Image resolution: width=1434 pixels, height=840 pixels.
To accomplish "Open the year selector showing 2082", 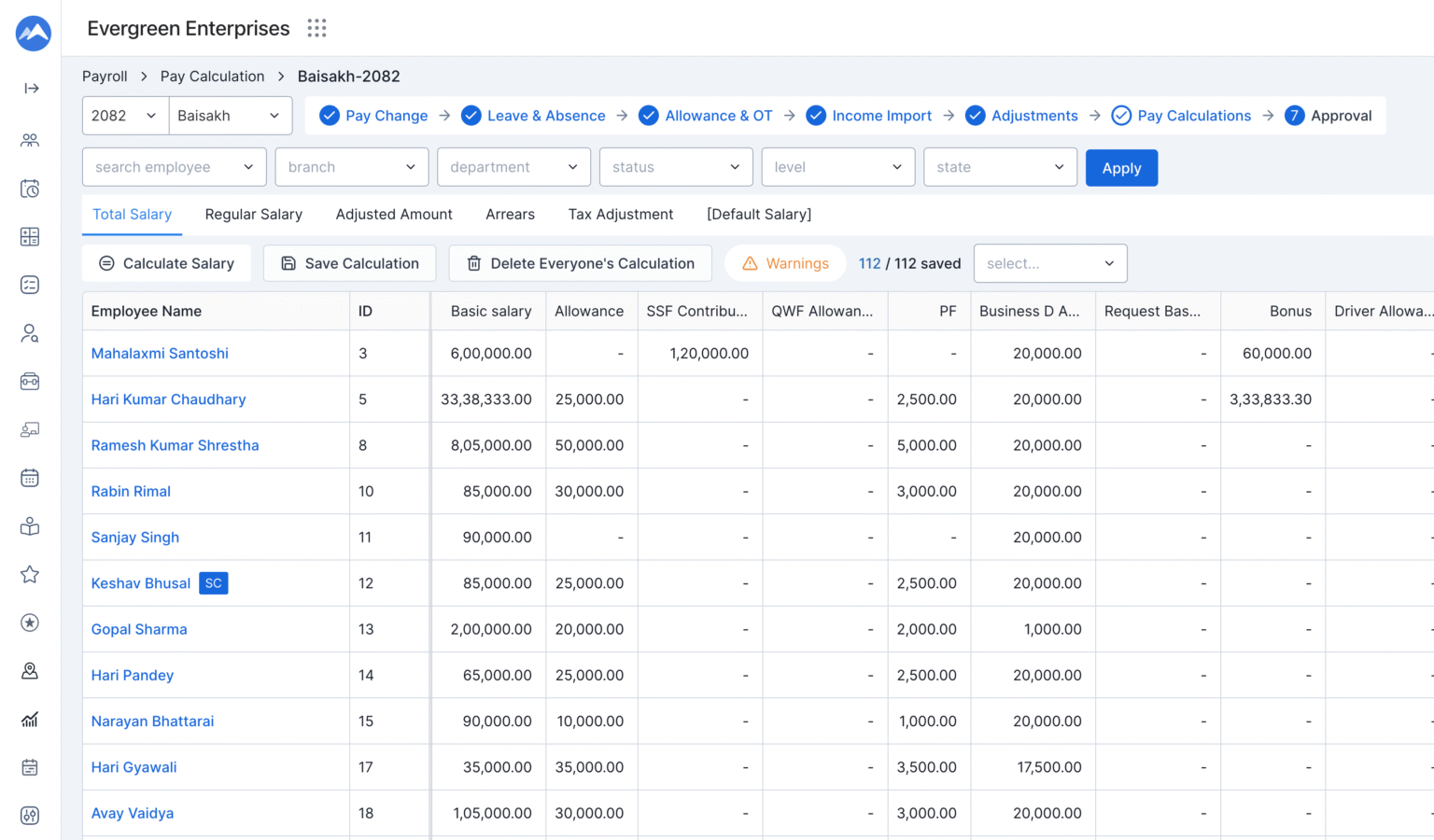I will (124, 115).
